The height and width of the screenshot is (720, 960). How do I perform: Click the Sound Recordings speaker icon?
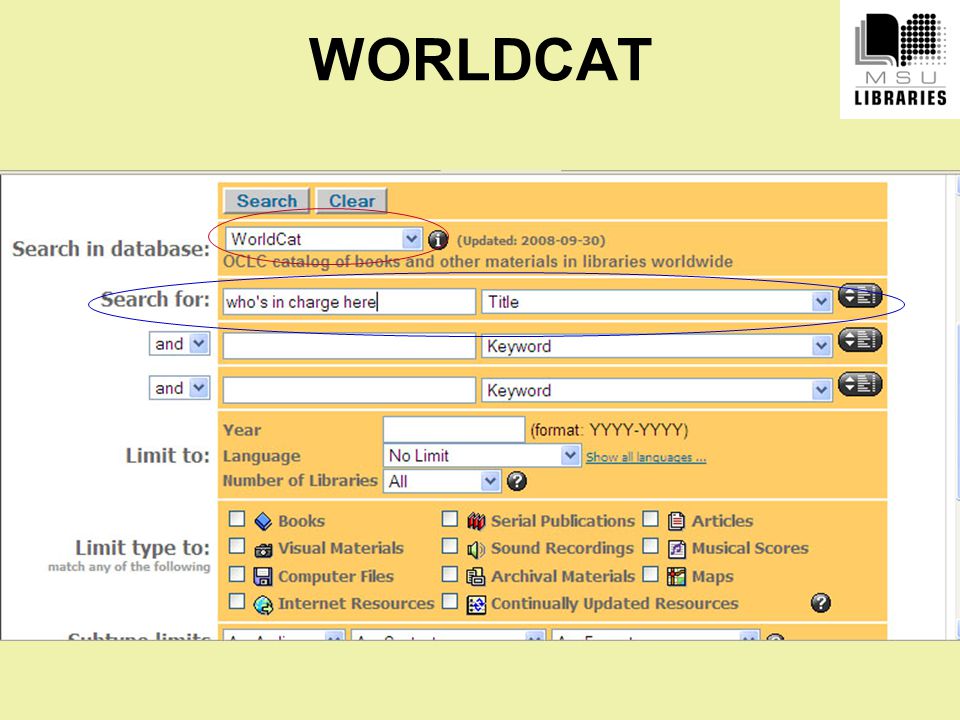(476, 549)
